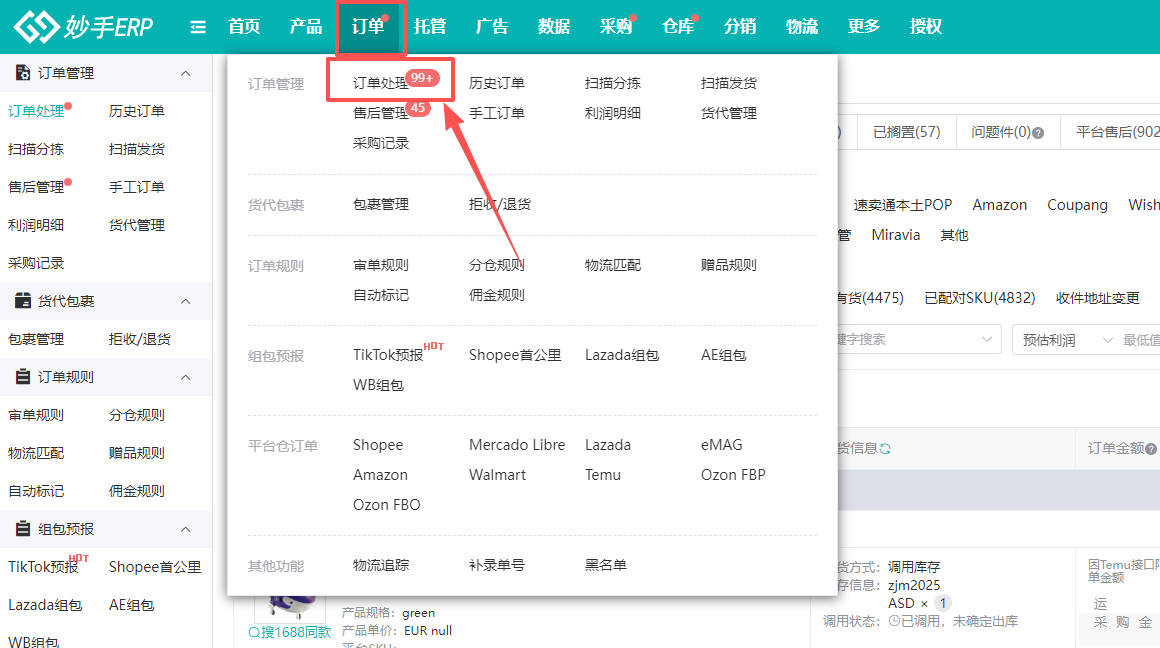The height and width of the screenshot is (648, 1160).
Task: Click the 订单管理 sidebar section icon
Action: (x=23, y=72)
